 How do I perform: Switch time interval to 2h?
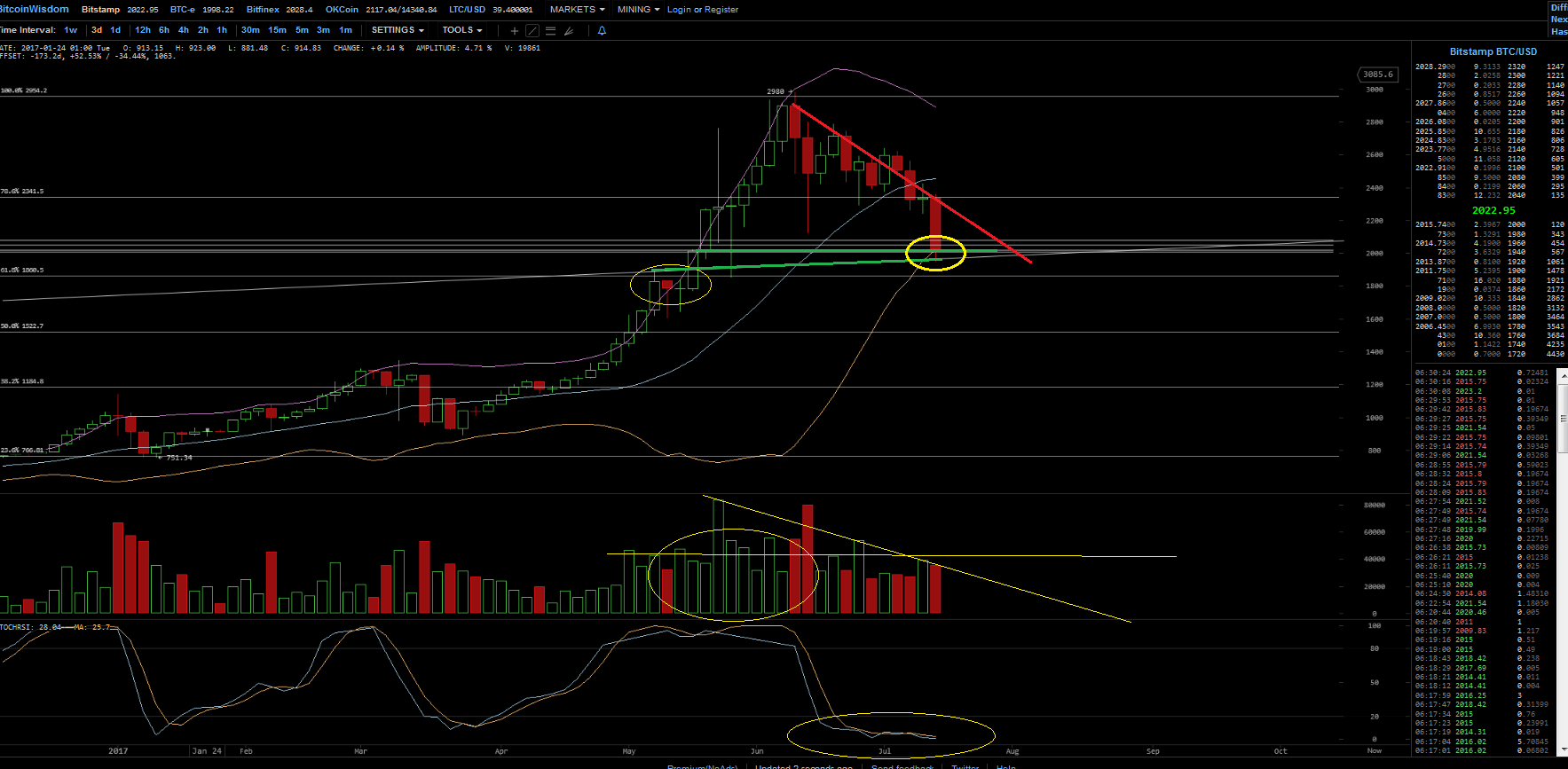click(x=203, y=30)
